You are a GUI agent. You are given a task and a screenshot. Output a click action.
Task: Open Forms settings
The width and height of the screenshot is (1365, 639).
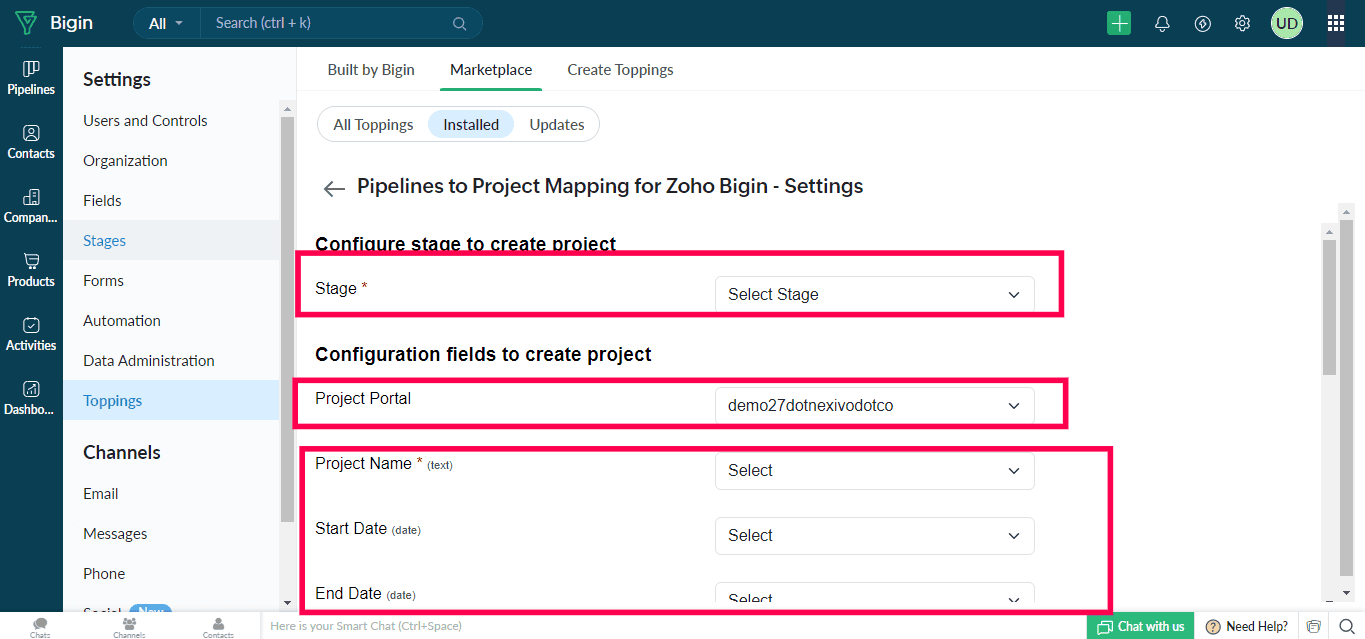coord(171,280)
